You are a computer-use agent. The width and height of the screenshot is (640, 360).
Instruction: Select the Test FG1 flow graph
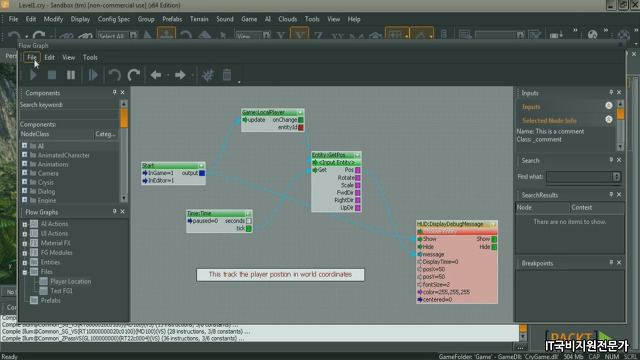61,291
